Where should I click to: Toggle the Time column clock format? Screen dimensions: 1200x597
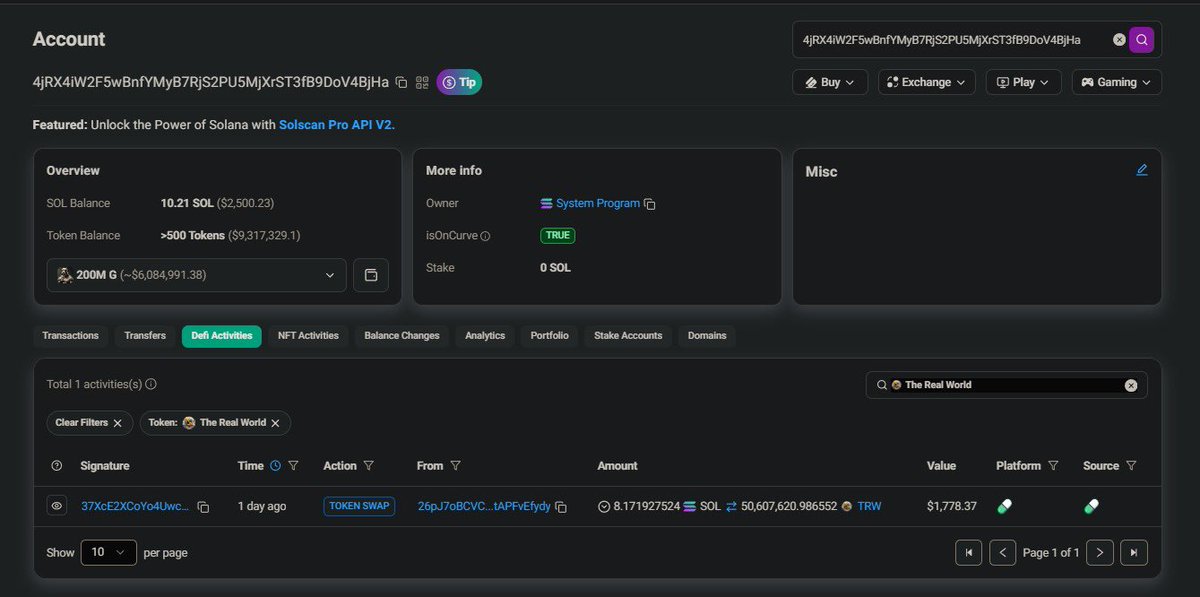(274, 466)
